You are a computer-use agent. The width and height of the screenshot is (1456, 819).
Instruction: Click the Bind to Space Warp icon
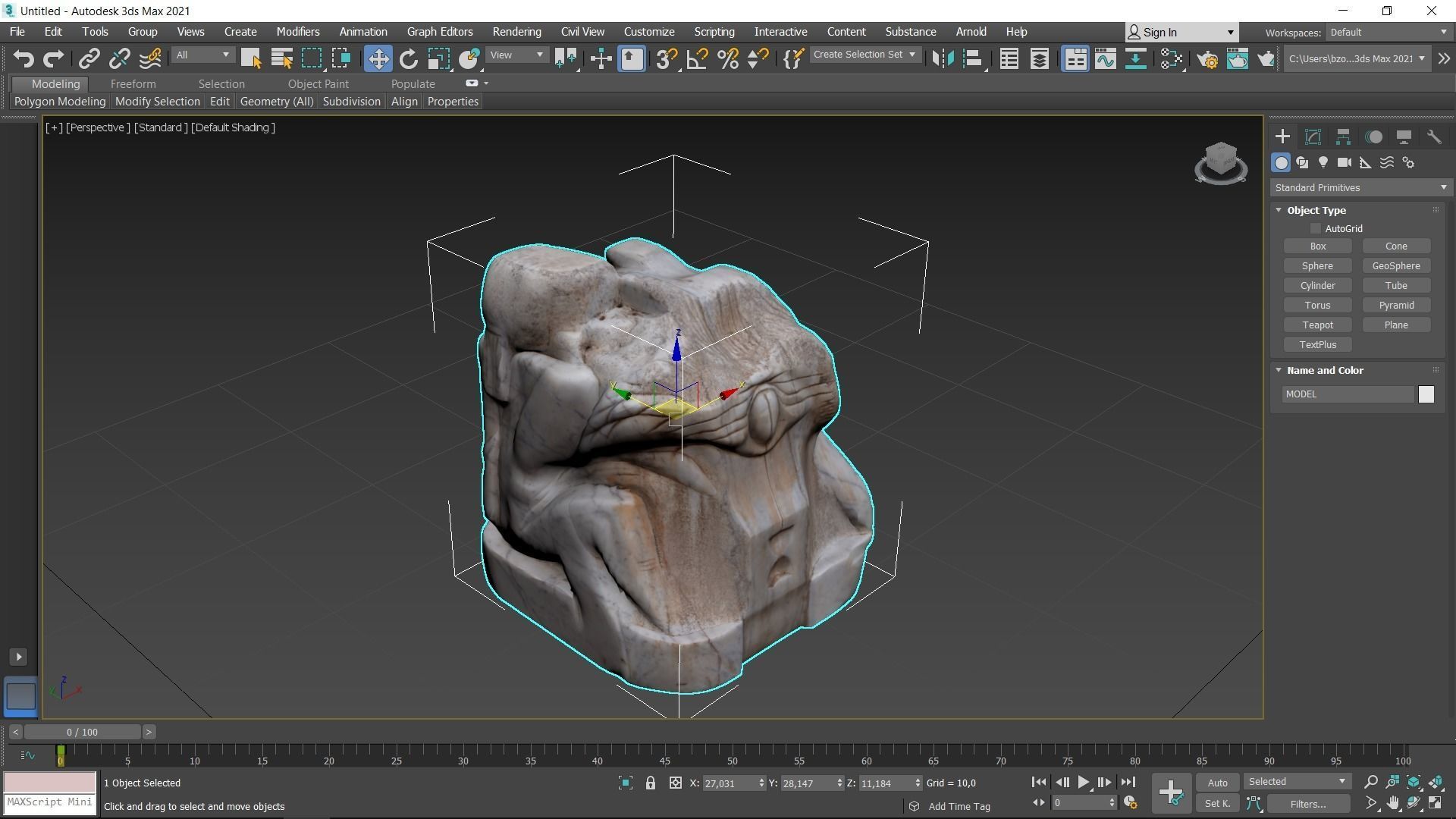point(150,58)
